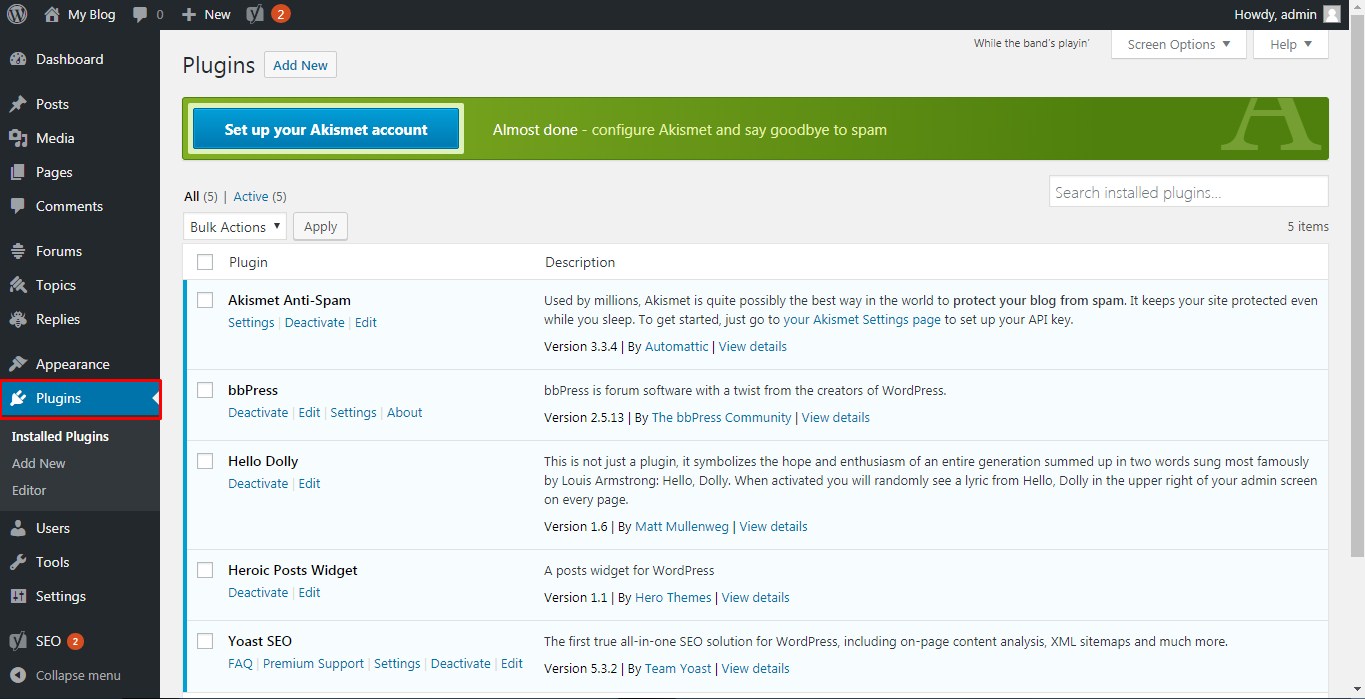Click the Pages icon in sidebar
Image resolution: width=1365 pixels, height=699 pixels.
18,172
